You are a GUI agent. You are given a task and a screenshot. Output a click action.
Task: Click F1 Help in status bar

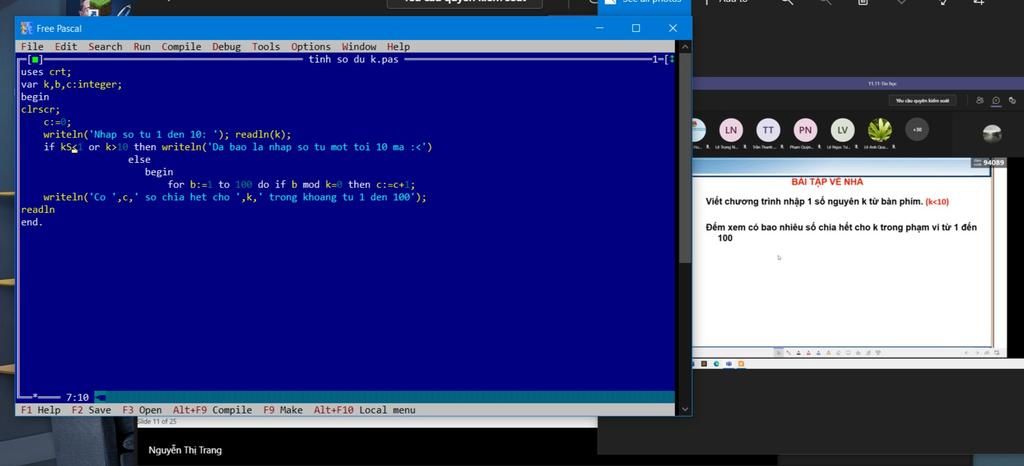click(x=40, y=410)
